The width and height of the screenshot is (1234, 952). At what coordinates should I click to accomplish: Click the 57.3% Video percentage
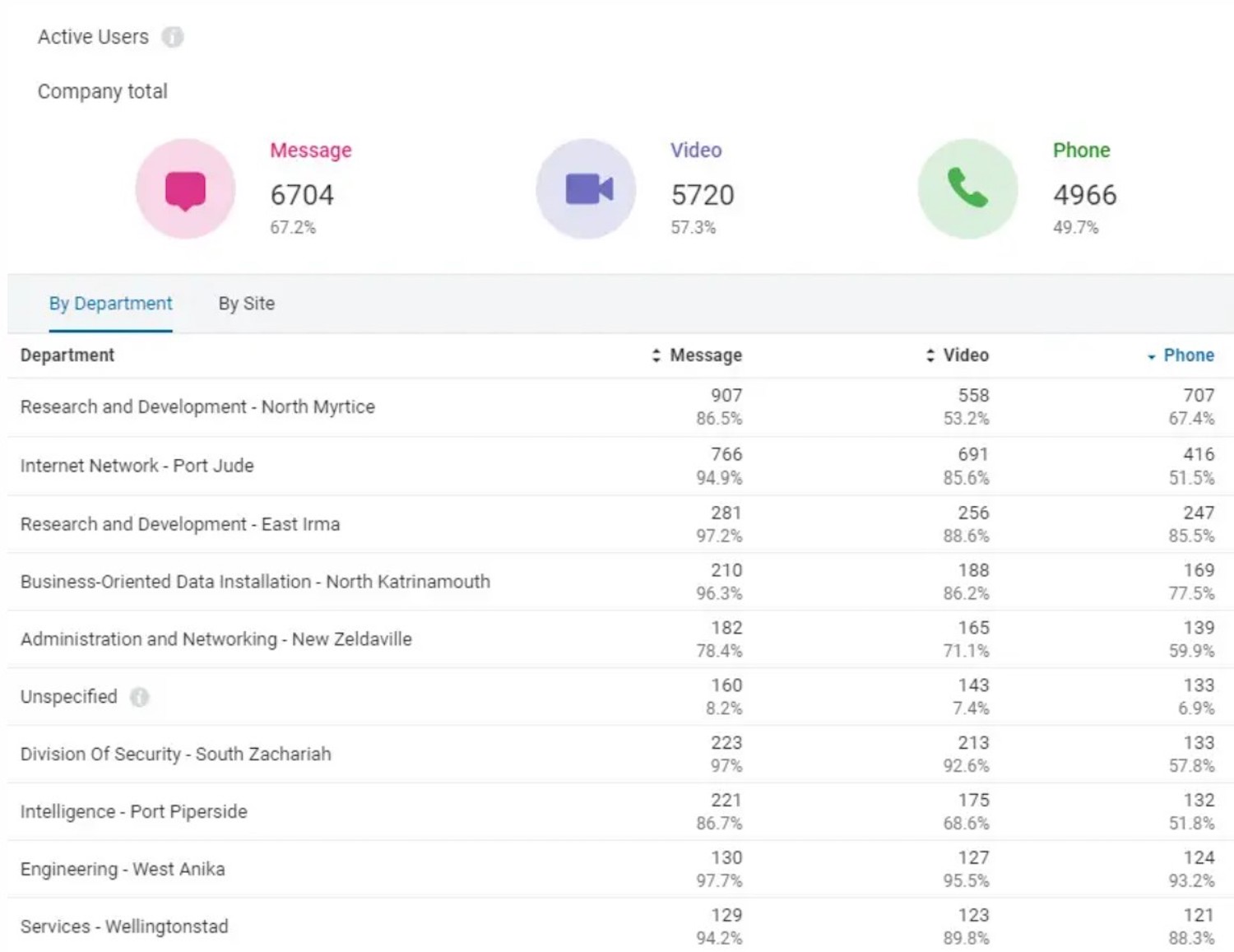click(694, 228)
